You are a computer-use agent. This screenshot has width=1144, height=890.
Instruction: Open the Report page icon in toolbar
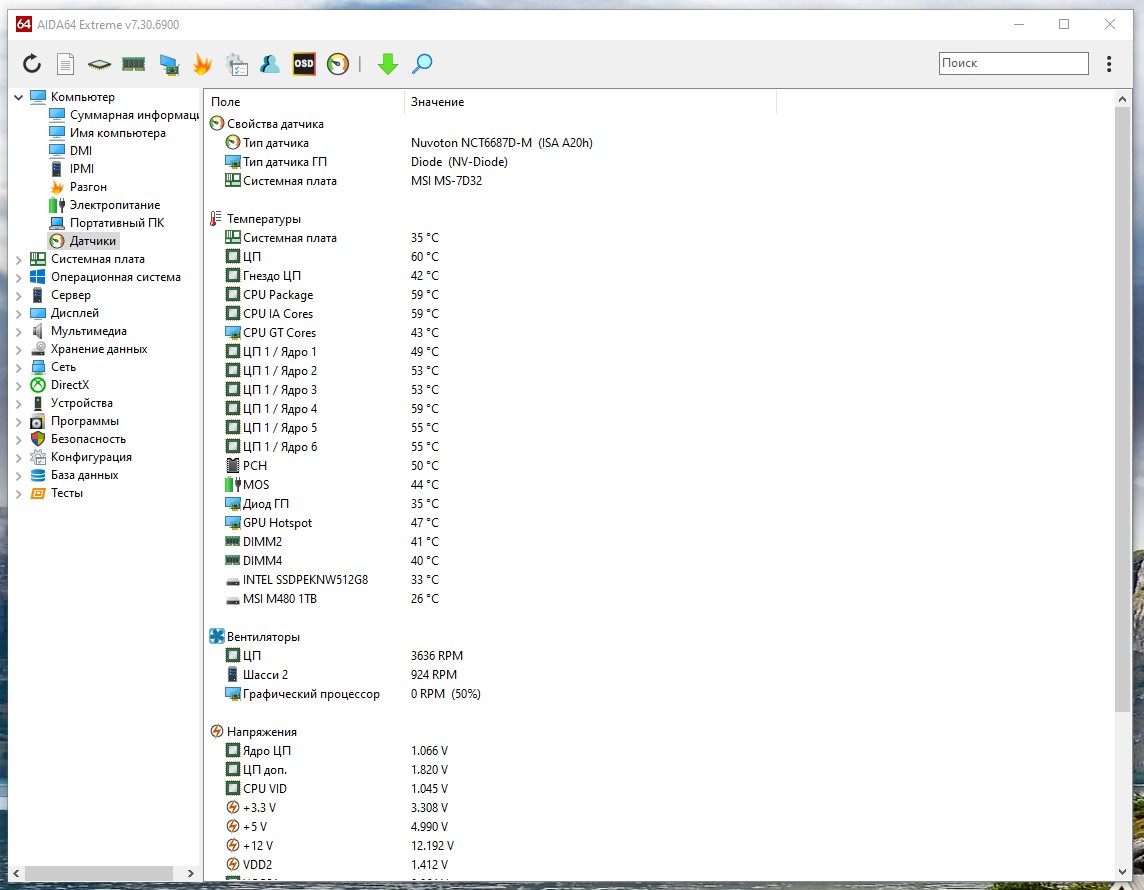66,64
